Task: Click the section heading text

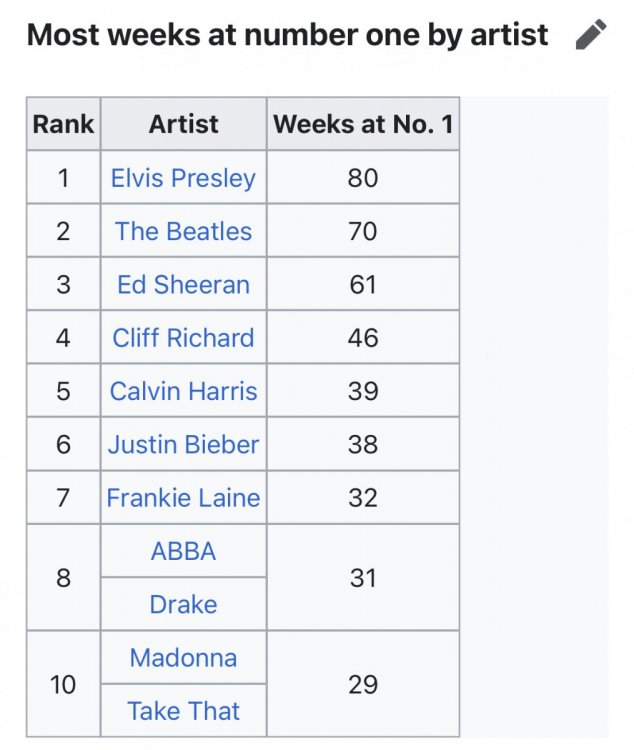Action: 287,35
